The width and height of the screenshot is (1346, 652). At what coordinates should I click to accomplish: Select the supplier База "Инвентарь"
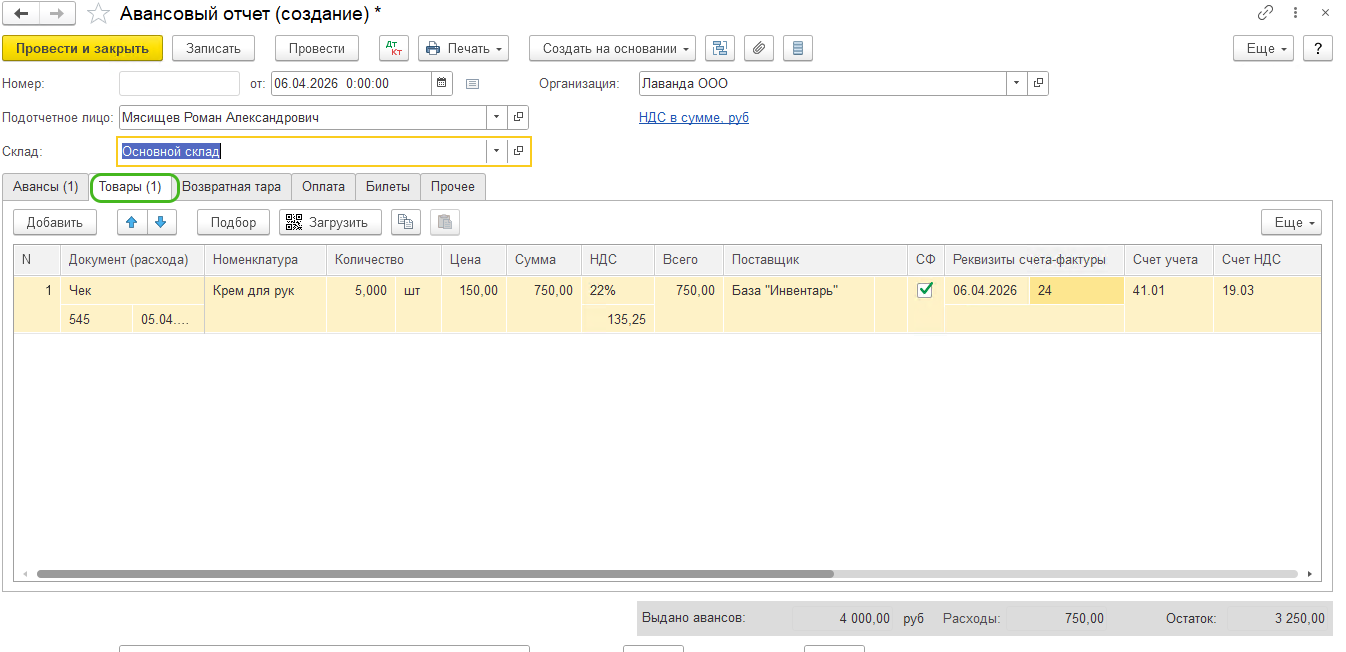click(x=799, y=291)
